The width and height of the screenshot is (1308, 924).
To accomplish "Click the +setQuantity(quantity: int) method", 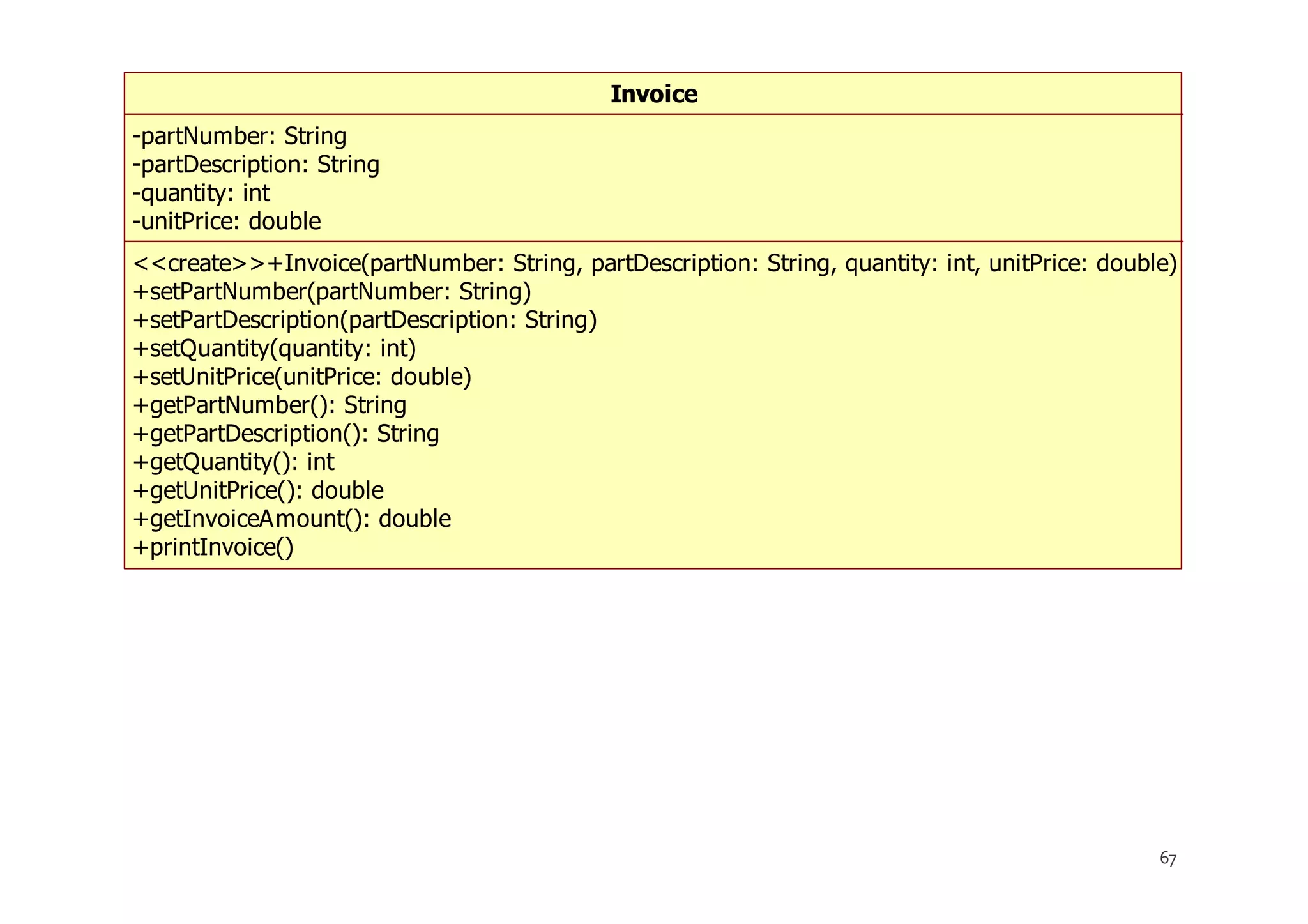I will pyautogui.click(x=275, y=349).
